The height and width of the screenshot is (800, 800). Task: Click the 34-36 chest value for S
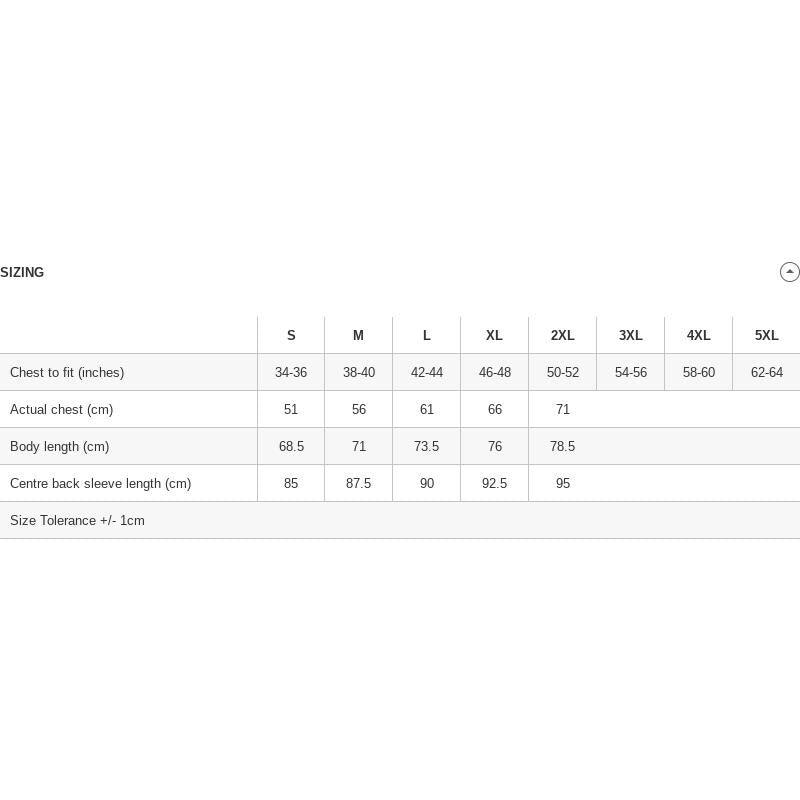pos(291,372)
